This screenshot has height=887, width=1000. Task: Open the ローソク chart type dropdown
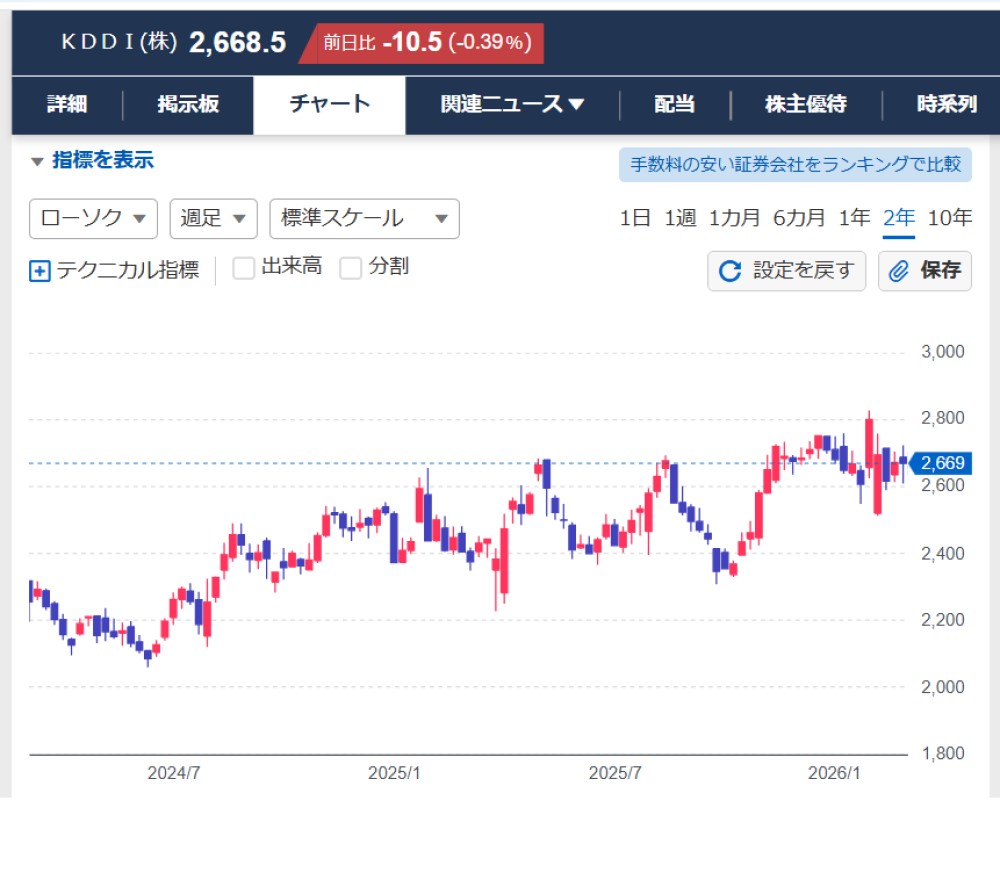click(93, 219)
